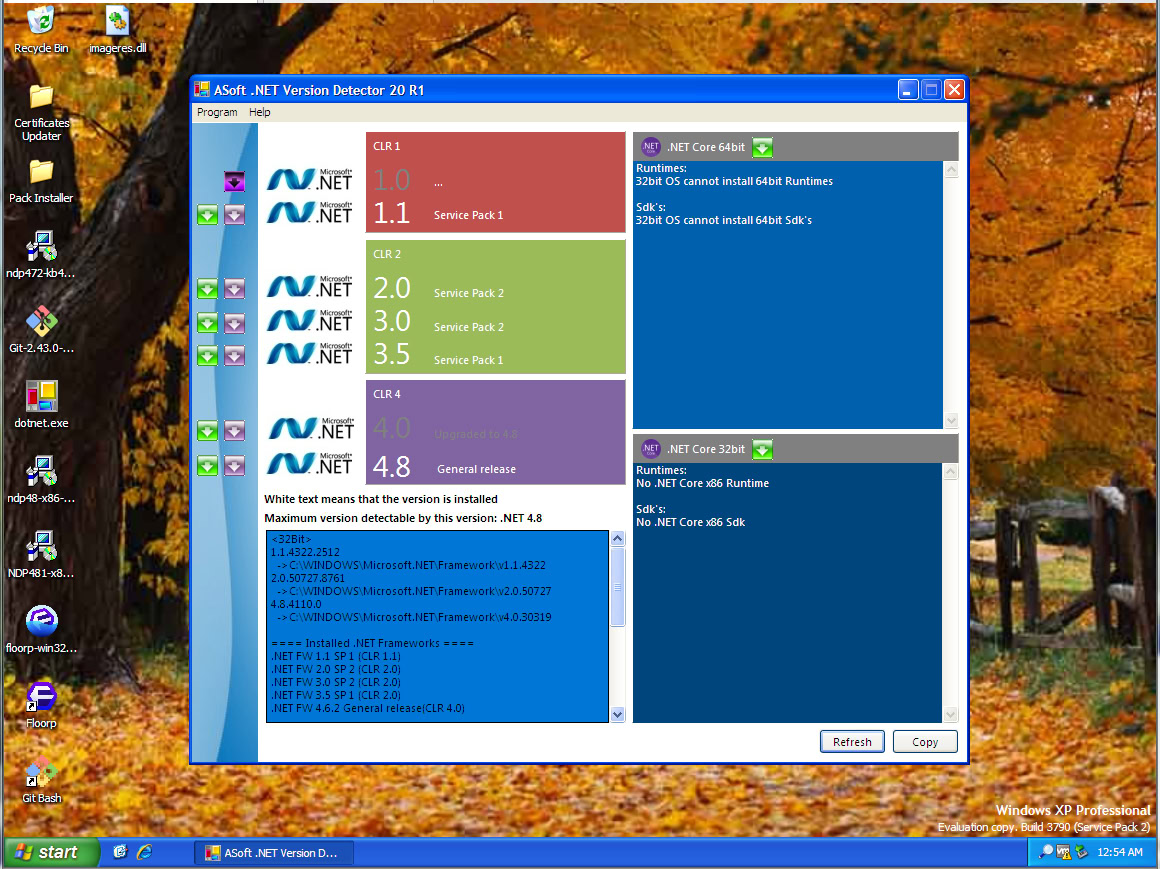Click the 4.8 General release entry
This screenshot has height=869, width=1160.
click(x=444, y=467)
